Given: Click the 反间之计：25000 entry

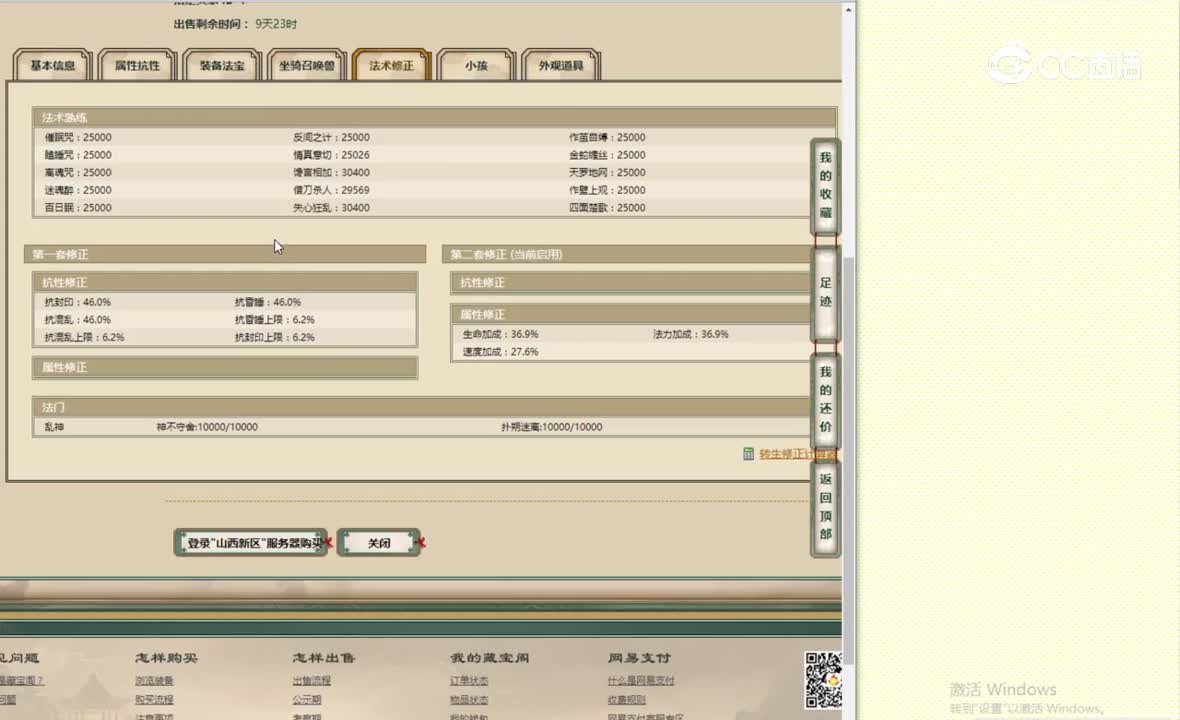Looking at the screenshot, I should (x=331, y=137).
